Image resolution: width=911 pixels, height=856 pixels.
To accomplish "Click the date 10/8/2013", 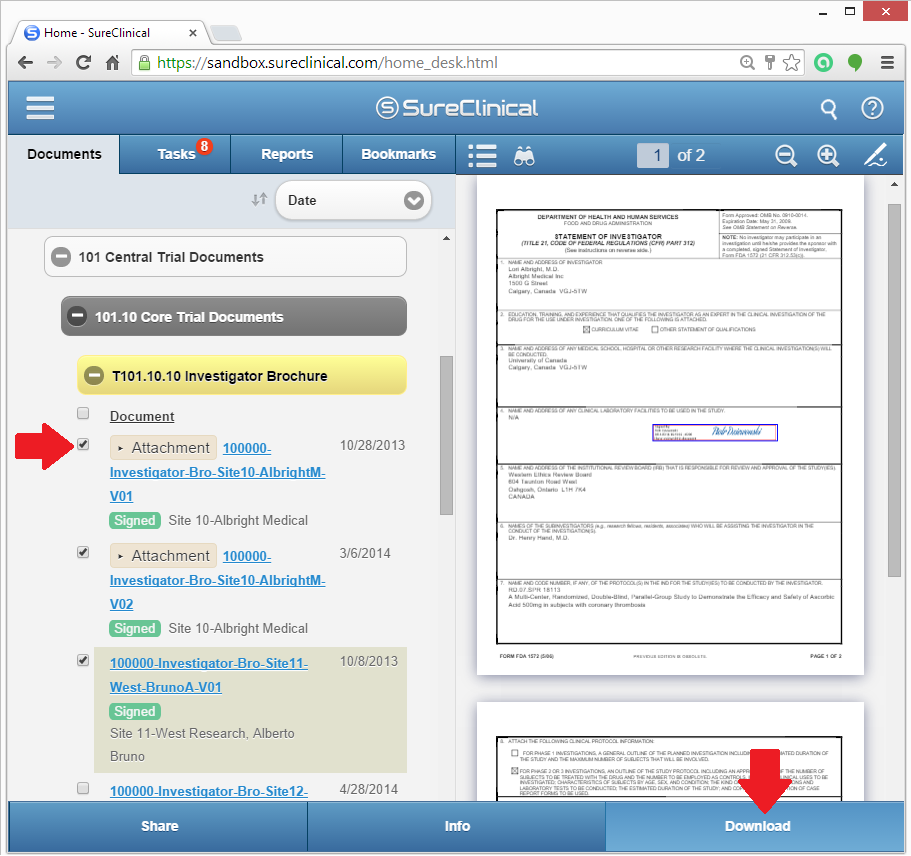I will point(369,661).
